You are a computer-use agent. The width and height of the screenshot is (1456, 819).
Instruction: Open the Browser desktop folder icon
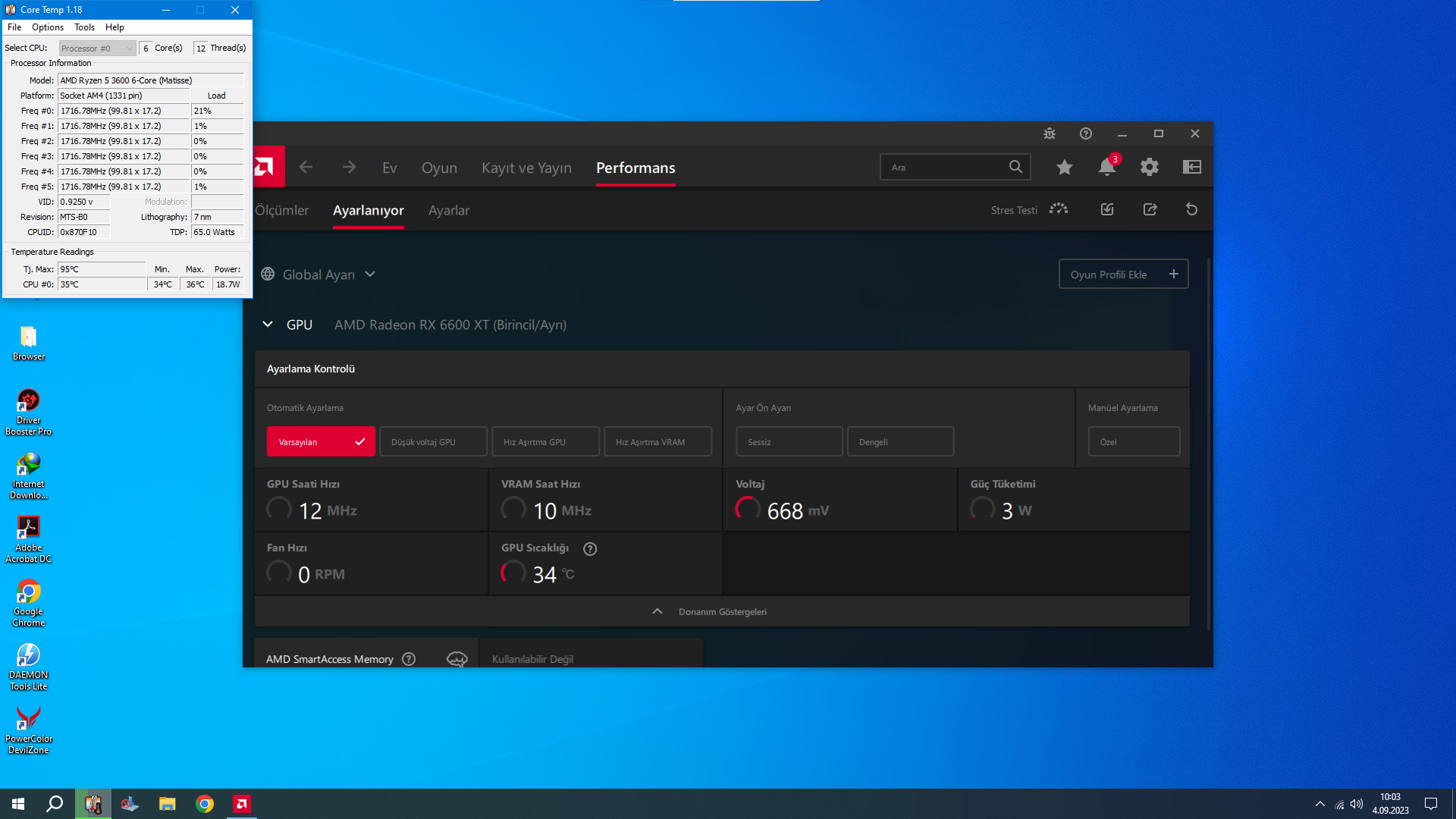click(x=29, y=343)
